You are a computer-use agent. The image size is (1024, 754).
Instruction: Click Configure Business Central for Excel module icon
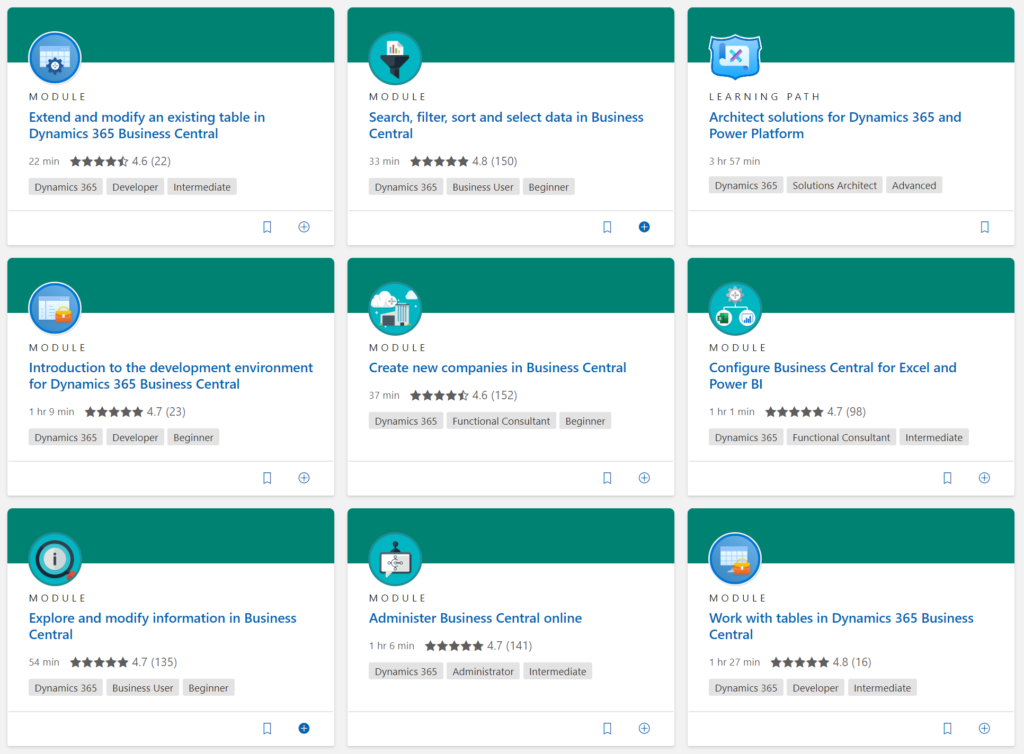point(735,309)
